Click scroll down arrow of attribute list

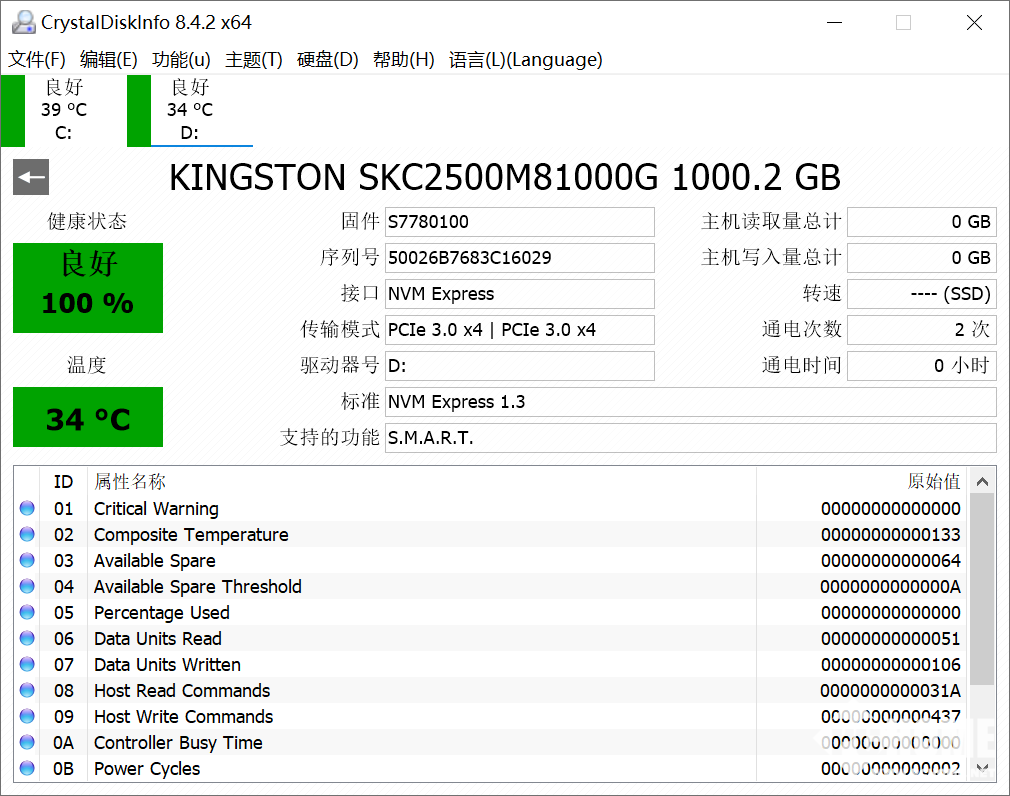[982, 768]
